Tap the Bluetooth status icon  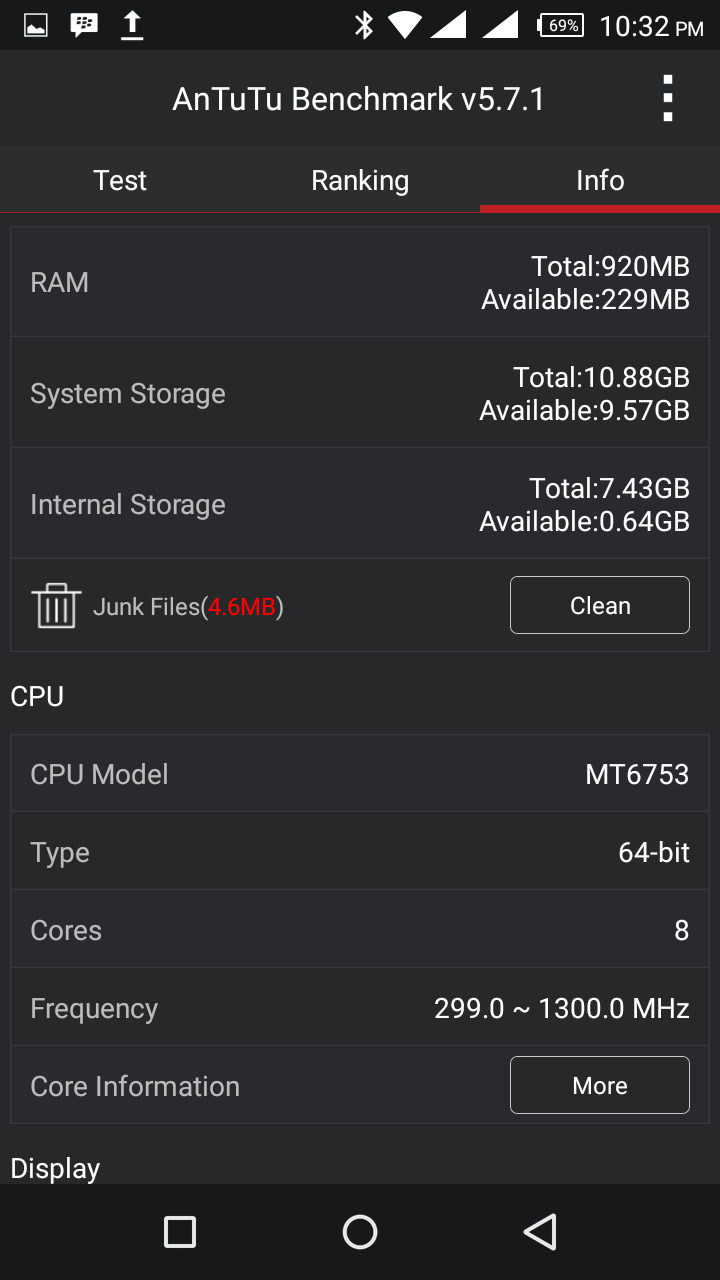[x=364, y=25]
